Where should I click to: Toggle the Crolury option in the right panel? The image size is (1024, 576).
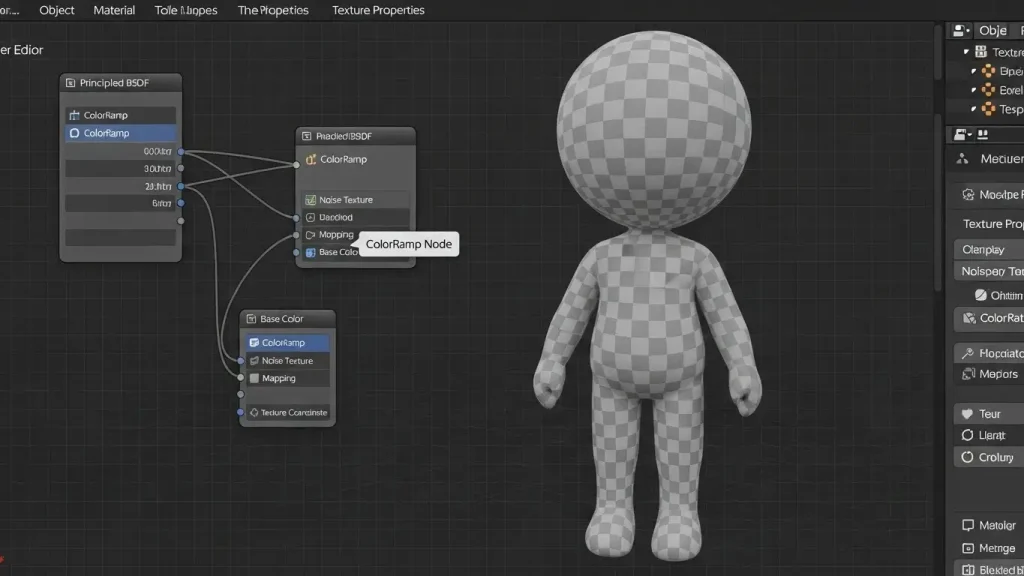point(991,457)
